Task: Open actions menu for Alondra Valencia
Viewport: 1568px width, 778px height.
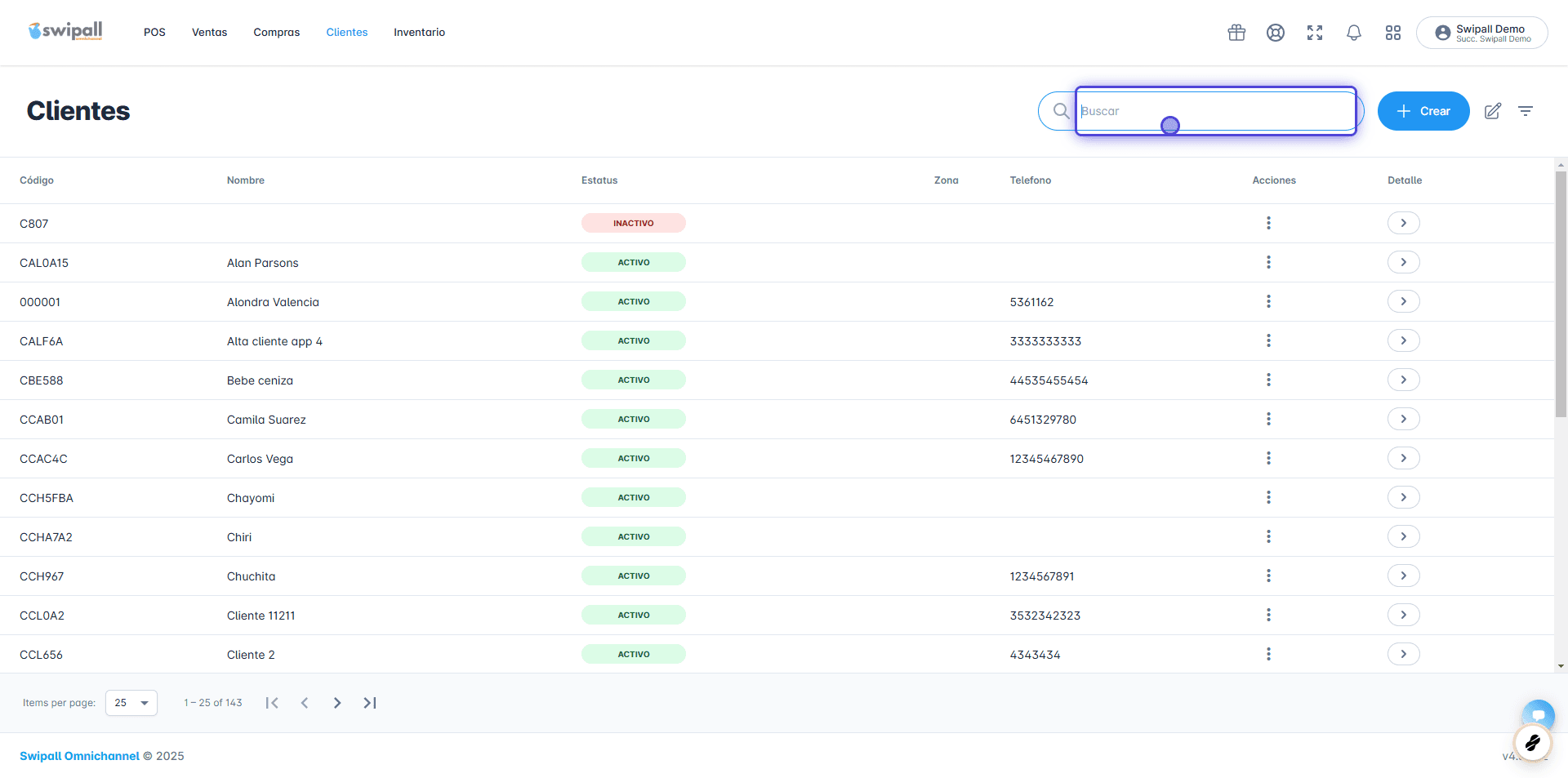Action: (1268, 301)
